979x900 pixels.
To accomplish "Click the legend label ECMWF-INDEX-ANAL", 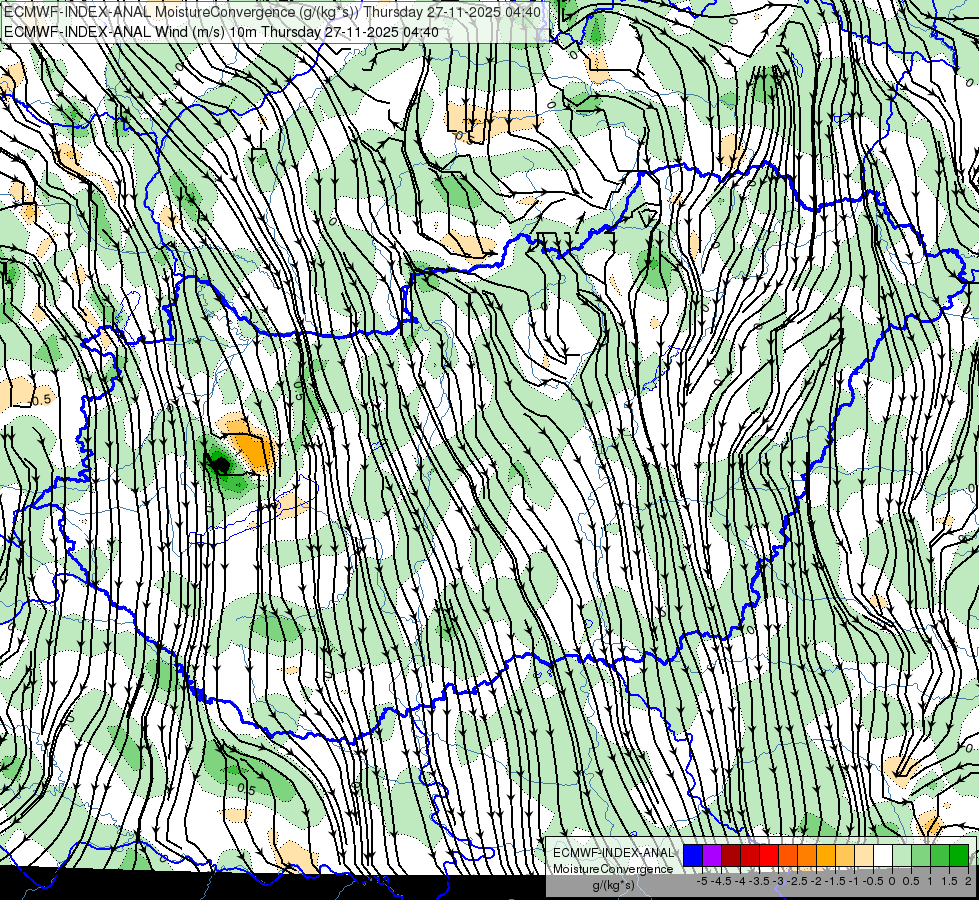I will click(x=614, y=853).
